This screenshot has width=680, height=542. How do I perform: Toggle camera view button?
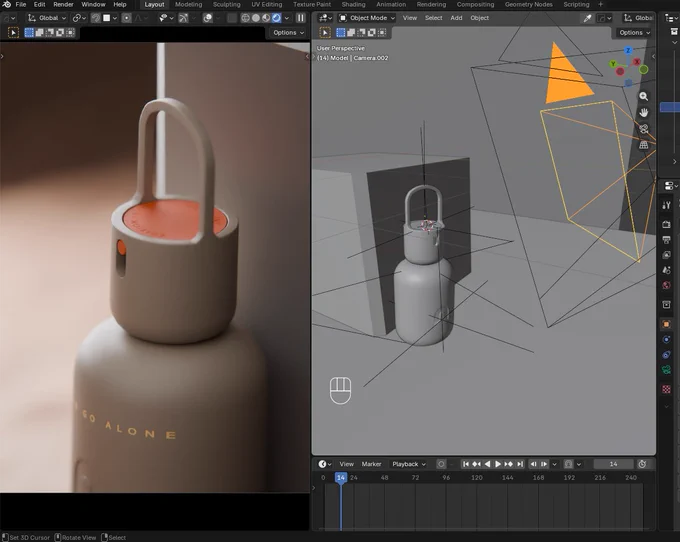(x=644, y=129)
